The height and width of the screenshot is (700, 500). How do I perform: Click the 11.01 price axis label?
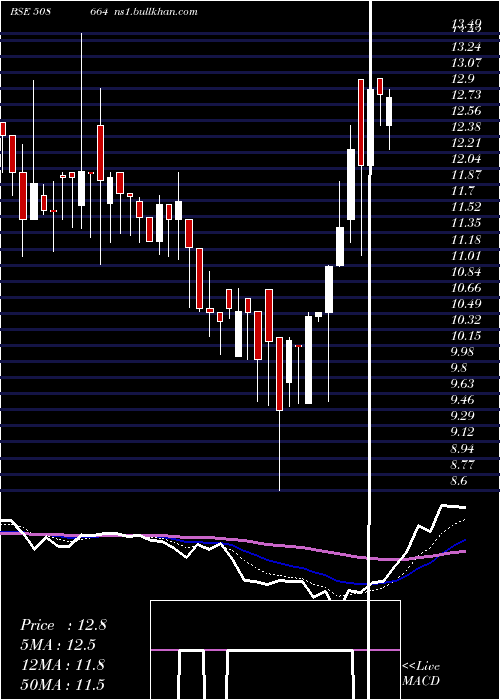click(x=466, y=256)
